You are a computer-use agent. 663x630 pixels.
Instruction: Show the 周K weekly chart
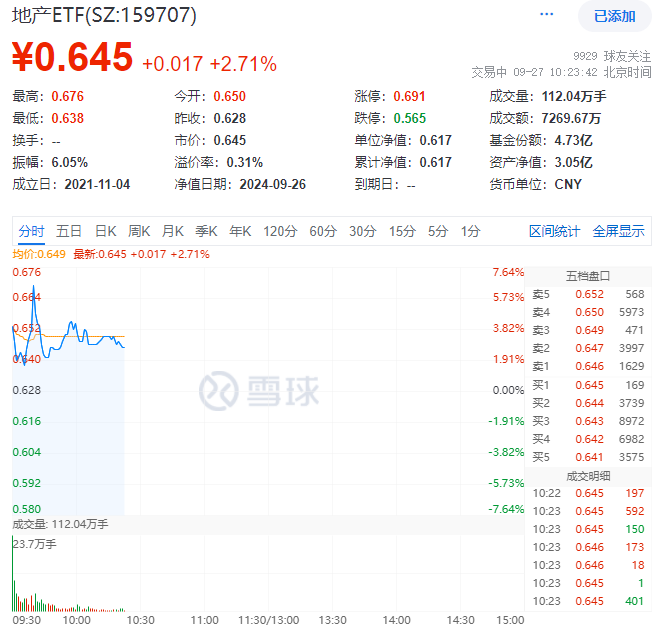point(140,231)
